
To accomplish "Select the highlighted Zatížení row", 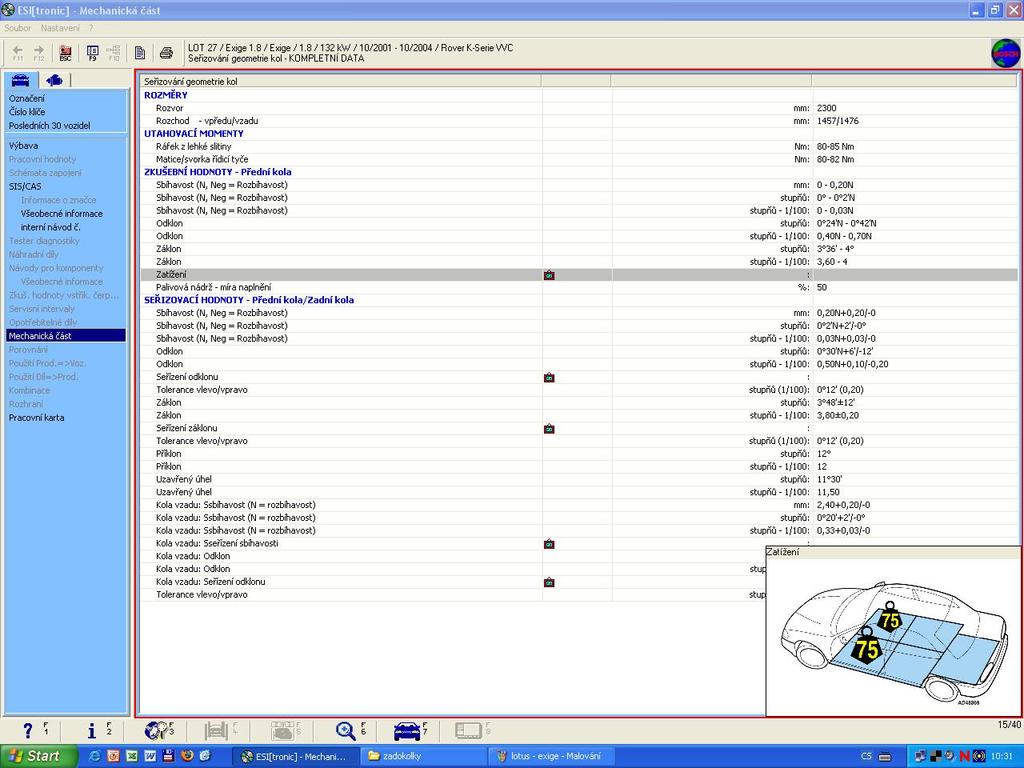I will click(579, 274).
